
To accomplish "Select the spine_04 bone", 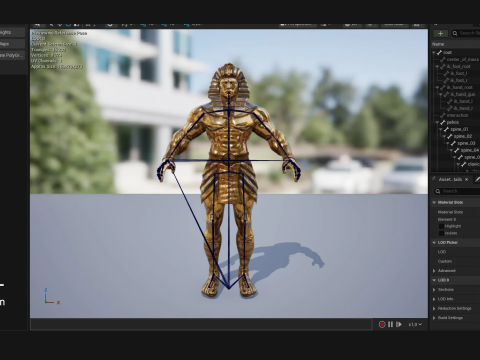I will click(470, 150).
